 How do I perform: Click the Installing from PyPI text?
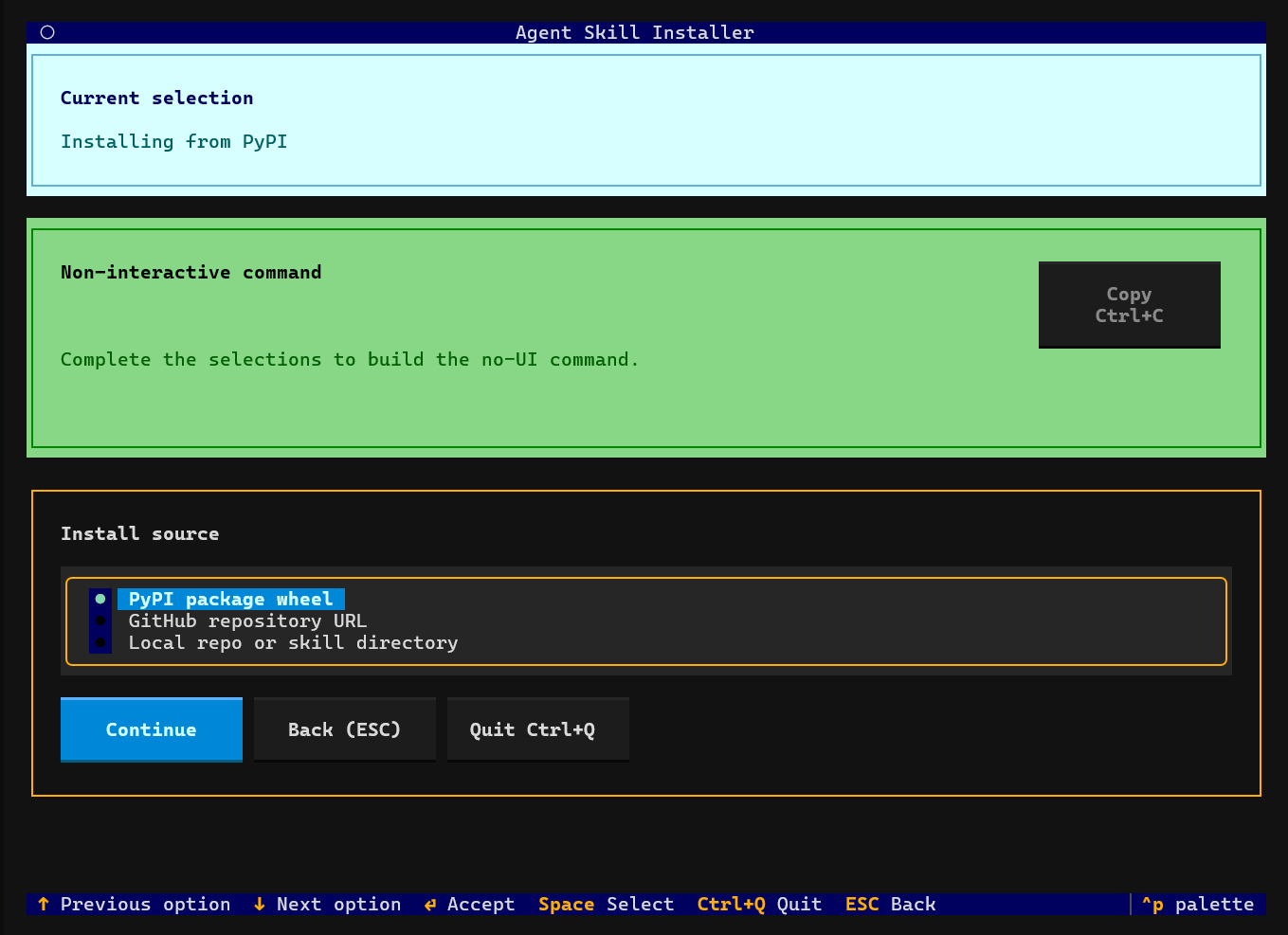click(173, 141)
